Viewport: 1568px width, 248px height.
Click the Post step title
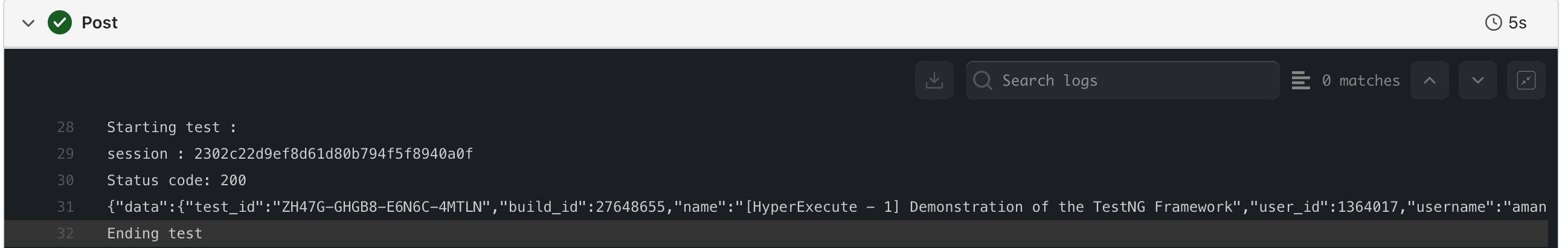point(99,23)
